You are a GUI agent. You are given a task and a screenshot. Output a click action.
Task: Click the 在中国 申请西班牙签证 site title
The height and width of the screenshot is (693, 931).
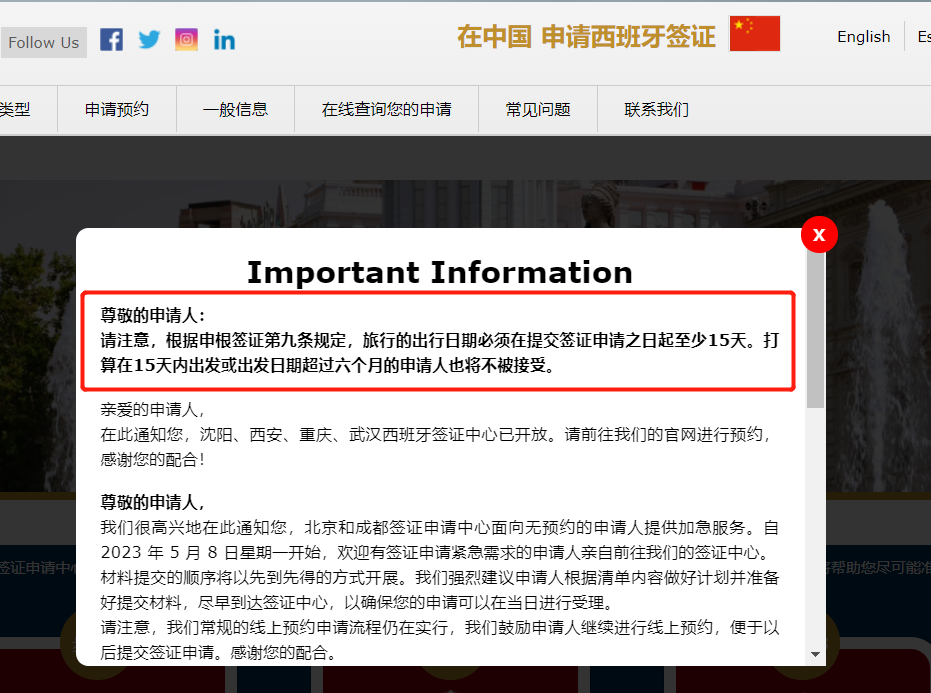click(586, 37)
